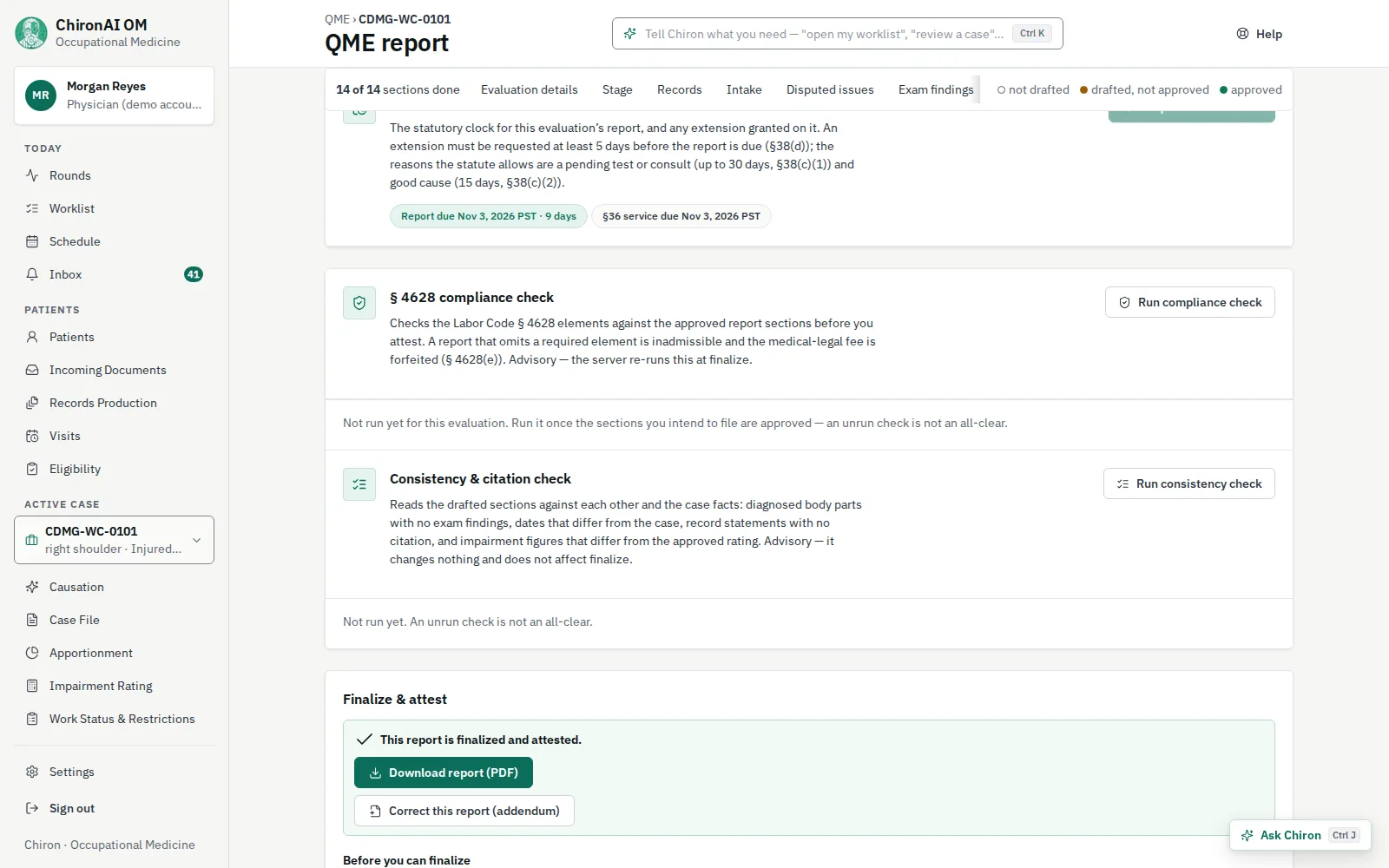Viewport: 1389px width, 868px height.
Task: Switch to the Exam findings tab
Action: click(936, 89)
